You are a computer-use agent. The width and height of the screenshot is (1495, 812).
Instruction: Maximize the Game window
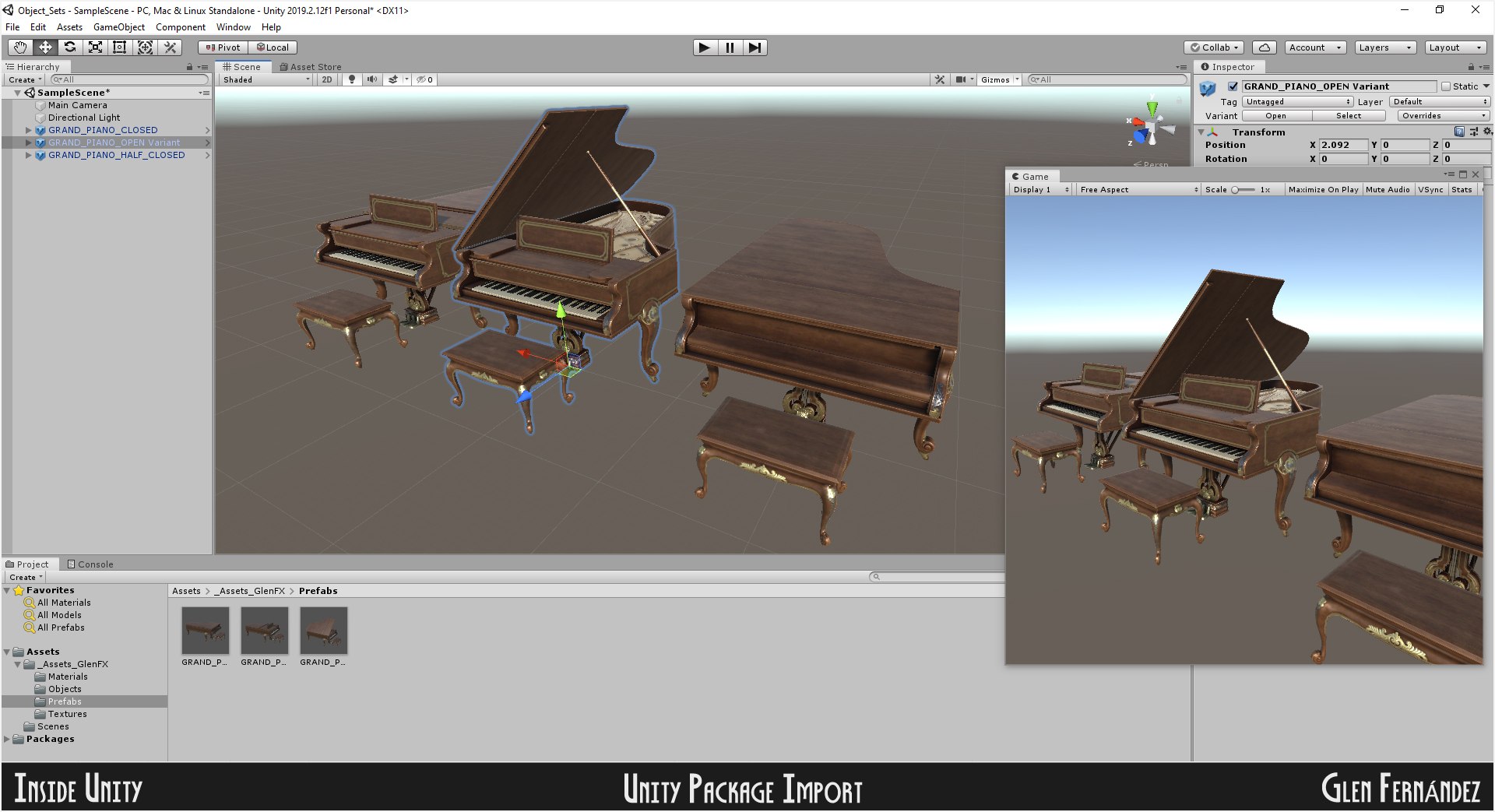click(1462, 174)
